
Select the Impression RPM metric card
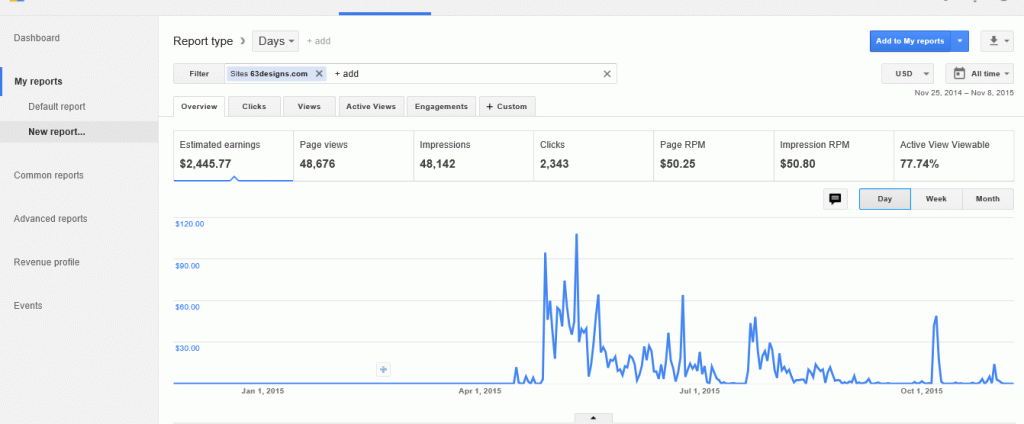(834, 155)
